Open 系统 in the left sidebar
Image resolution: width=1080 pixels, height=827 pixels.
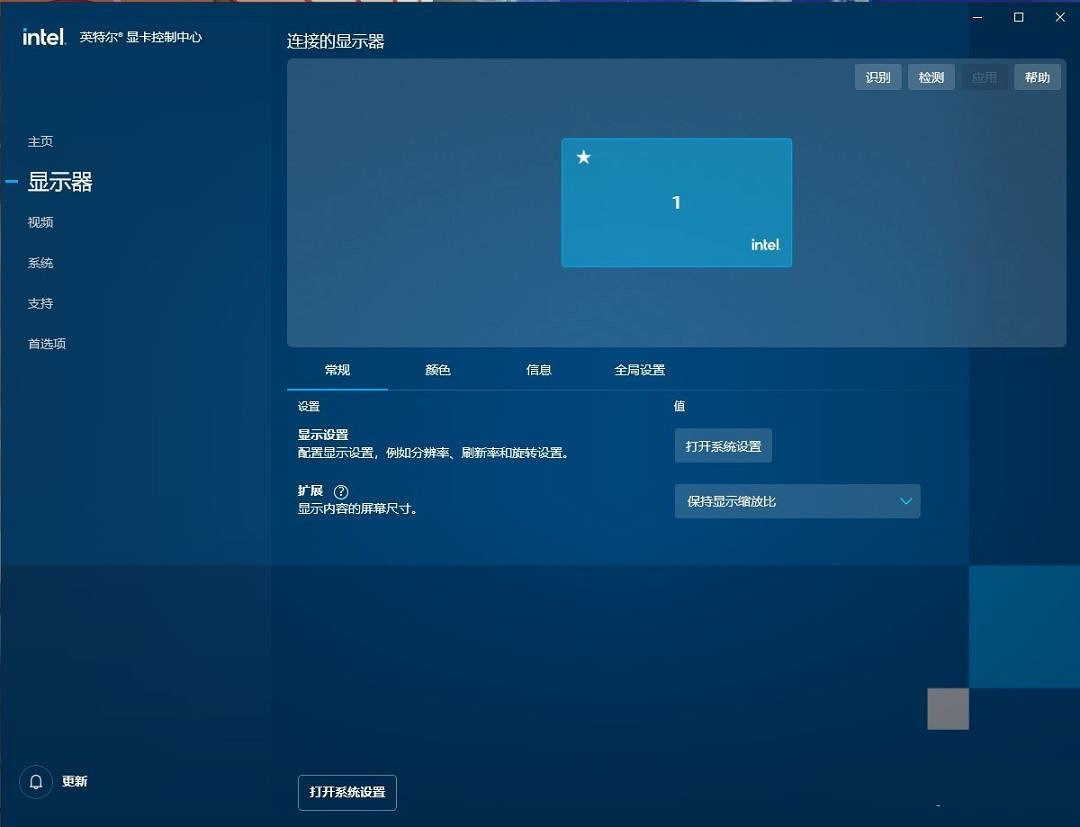40,262
